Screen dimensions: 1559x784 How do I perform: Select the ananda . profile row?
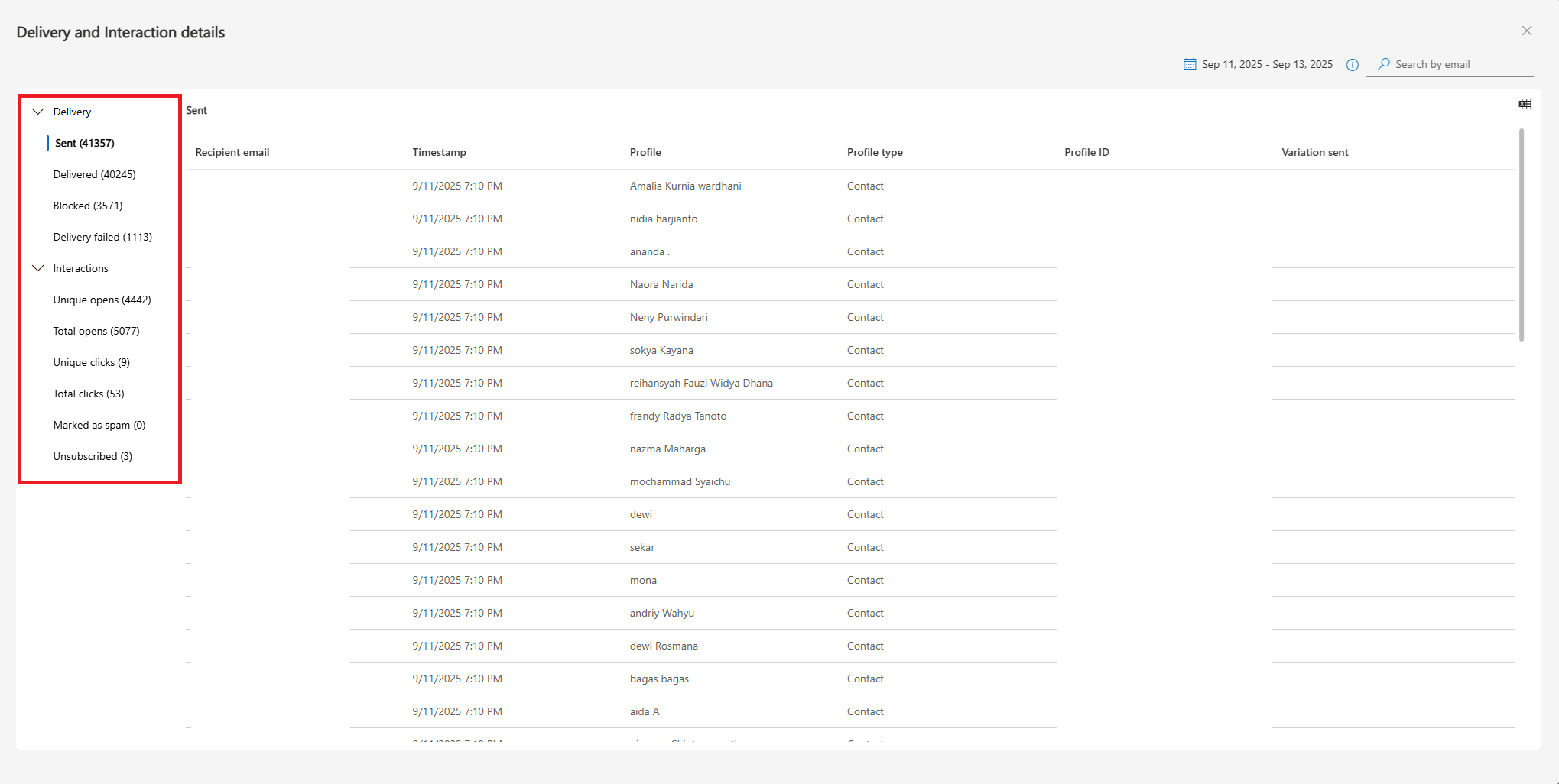pos(650,251)
